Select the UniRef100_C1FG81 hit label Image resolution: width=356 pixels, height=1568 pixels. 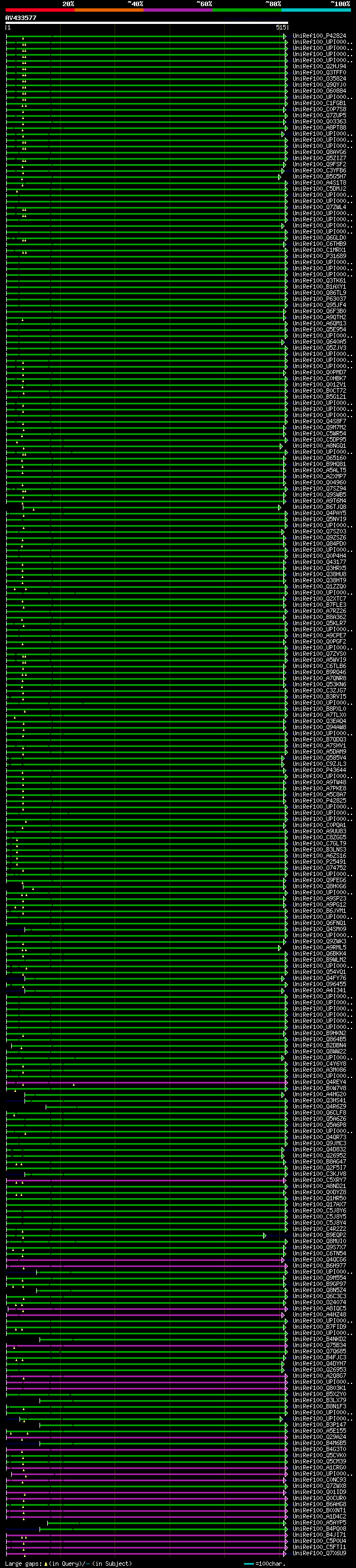(x=319, y=103)
